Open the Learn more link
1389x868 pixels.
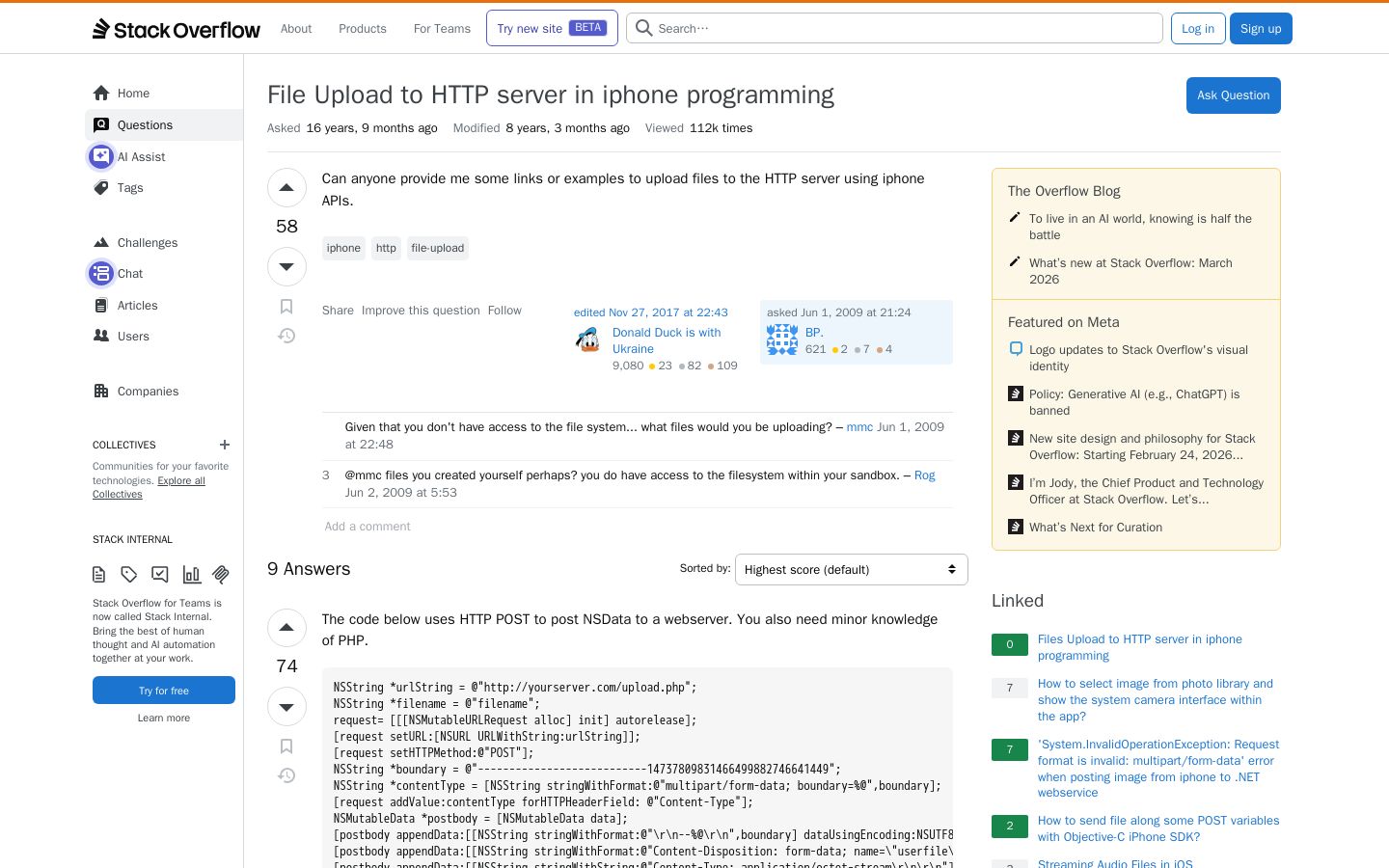(x=164, y=718)
